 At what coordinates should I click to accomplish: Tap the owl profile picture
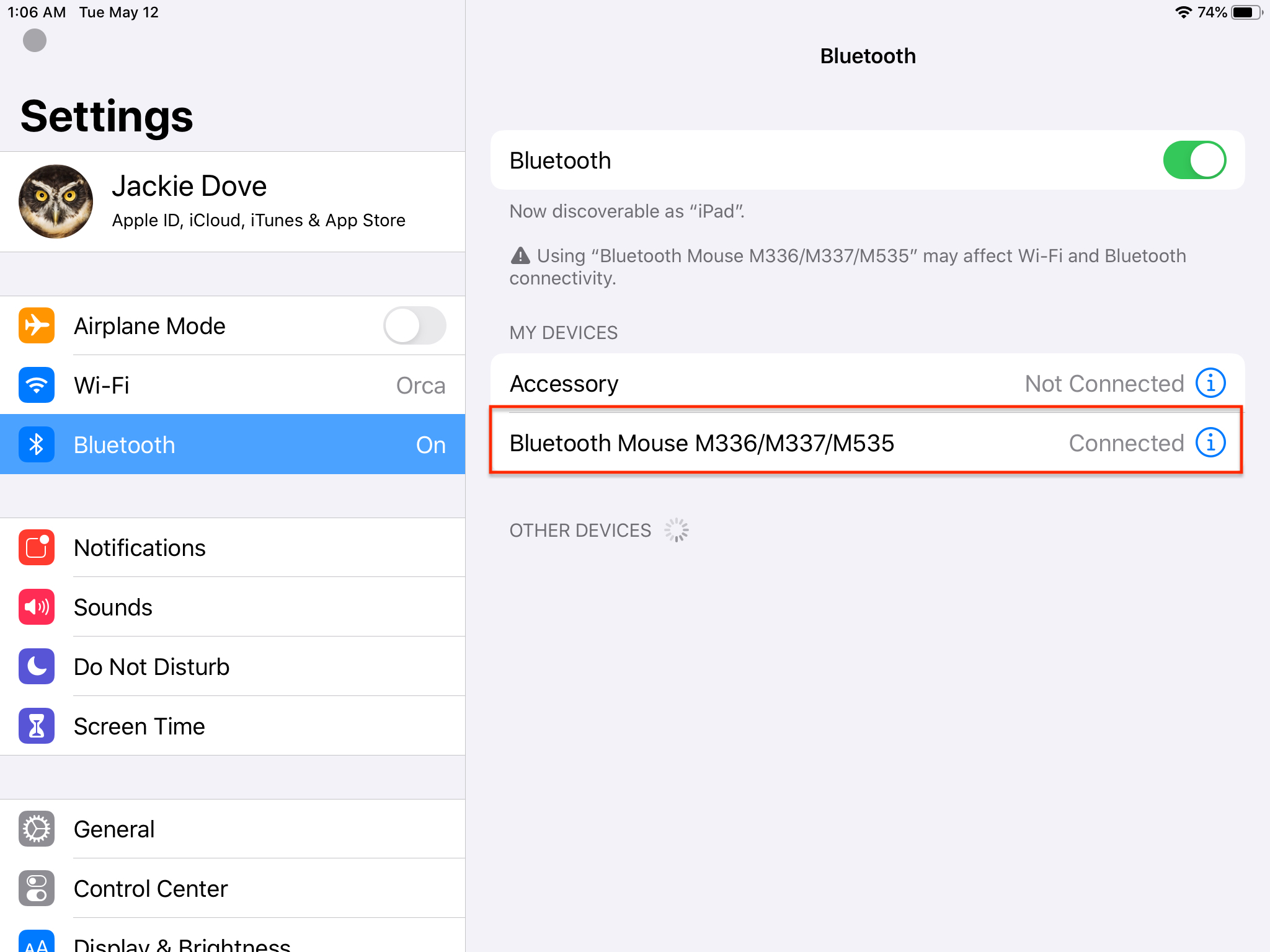(x=56, y=201)
